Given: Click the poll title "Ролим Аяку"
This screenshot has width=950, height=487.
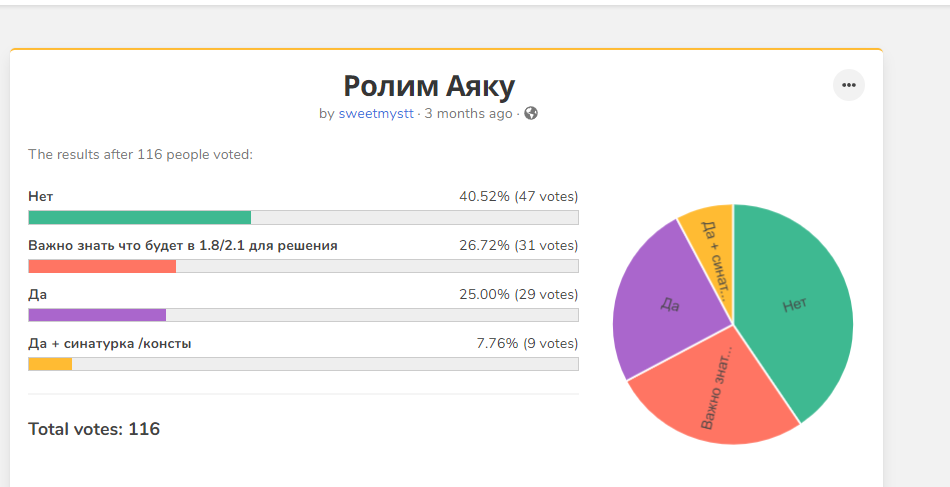Looking at the screenshot, I should (x=429, y=86).
